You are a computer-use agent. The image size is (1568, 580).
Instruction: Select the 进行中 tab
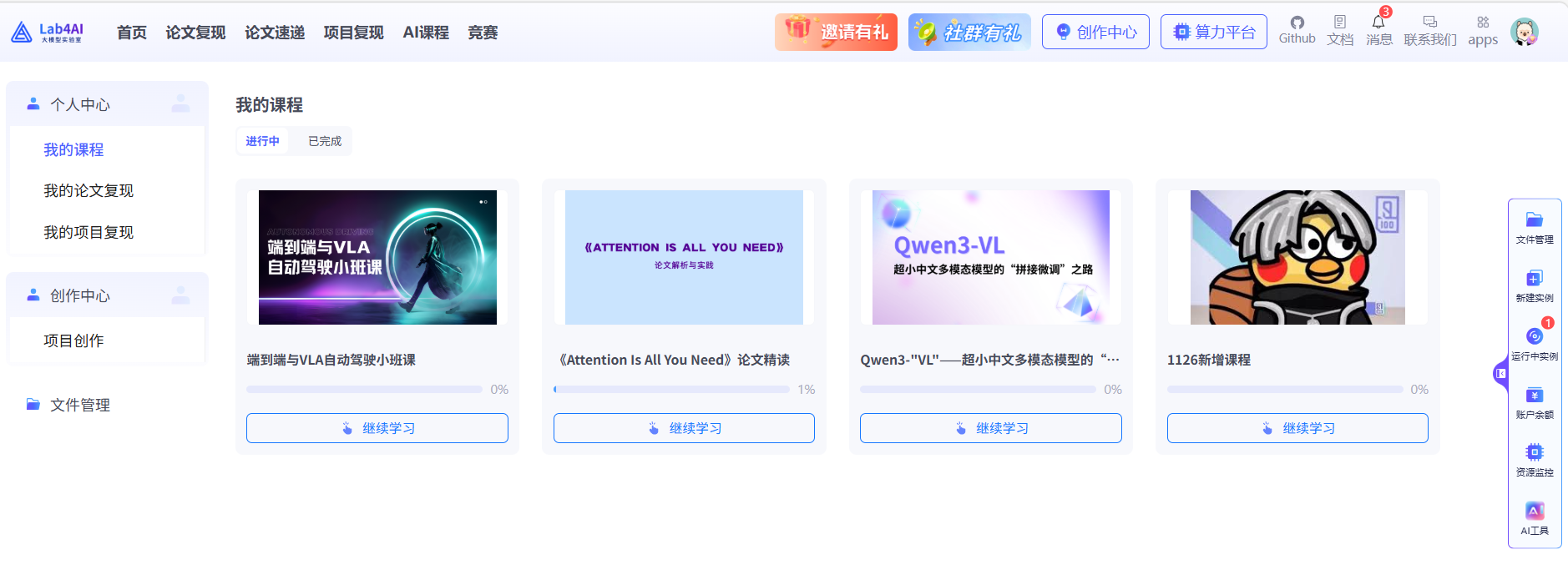[262, 141]
